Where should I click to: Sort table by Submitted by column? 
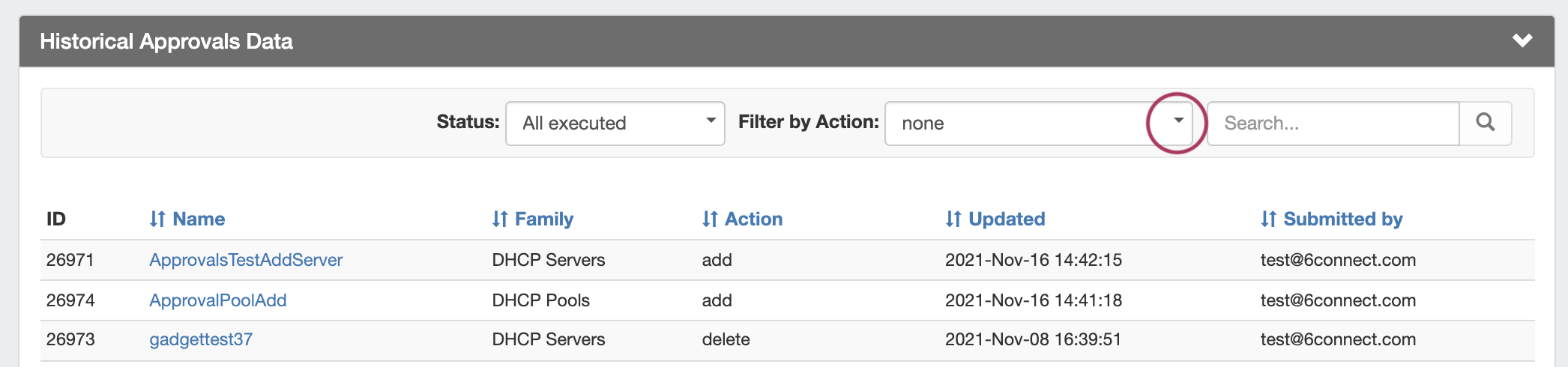coord(1332,219)
